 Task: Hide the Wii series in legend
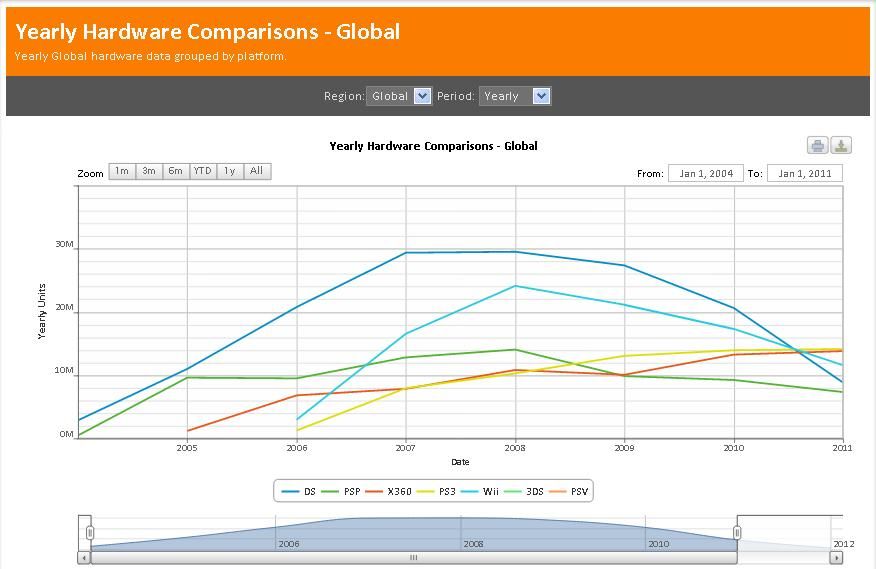pos(485,491)
